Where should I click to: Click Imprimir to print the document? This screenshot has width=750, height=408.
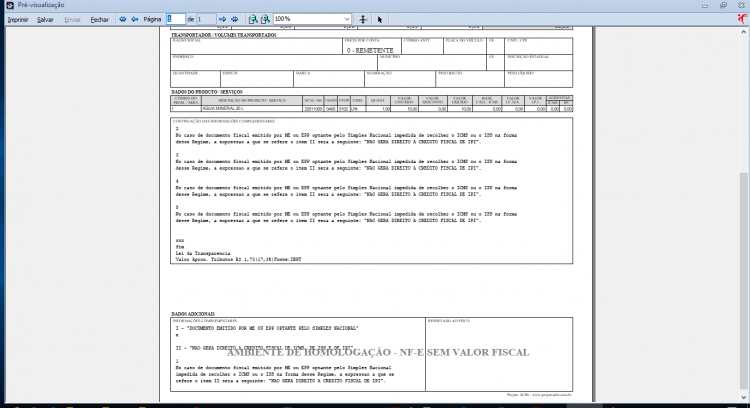click(x=18, y=20)
